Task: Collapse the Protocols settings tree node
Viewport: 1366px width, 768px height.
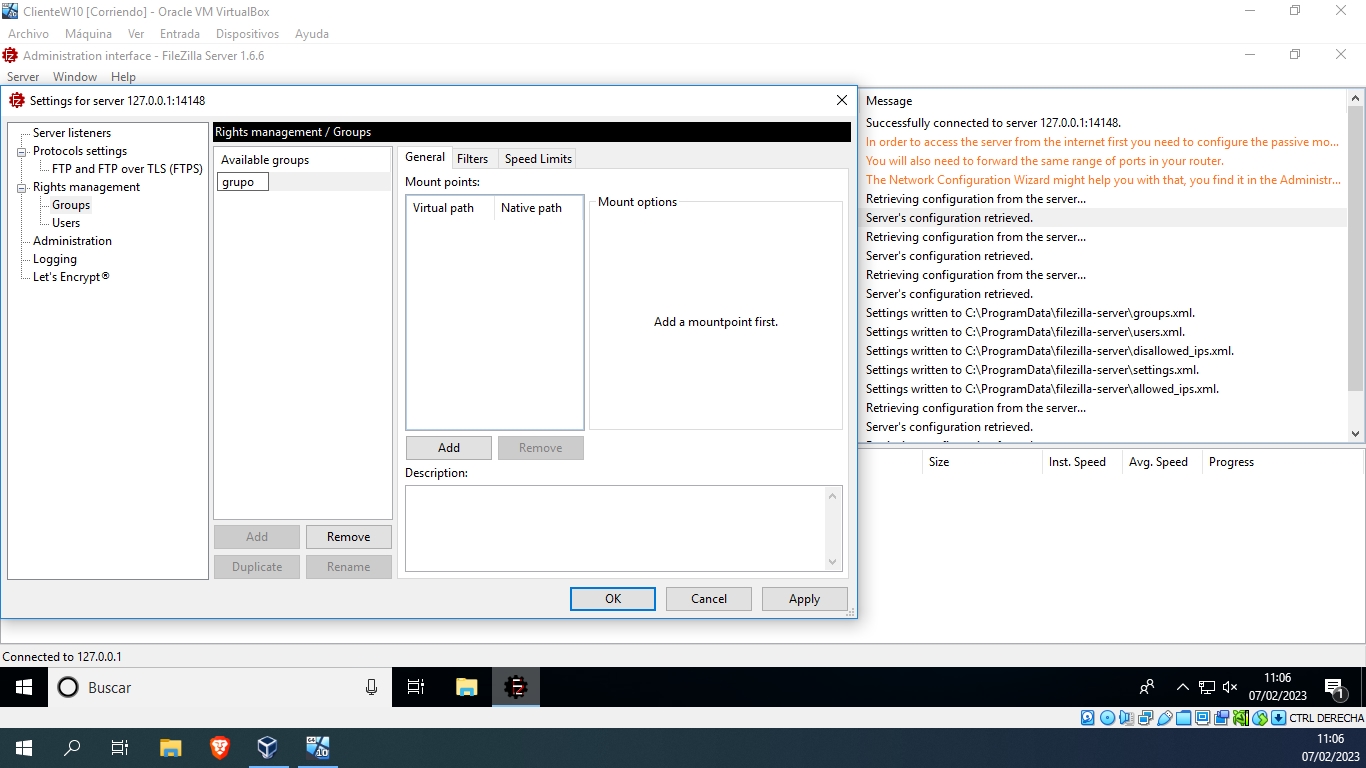Action: coord(23,152)
